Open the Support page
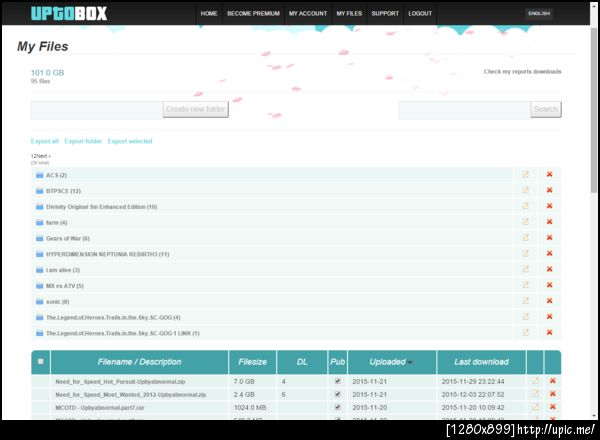600x440 pixels. [385, 13]
